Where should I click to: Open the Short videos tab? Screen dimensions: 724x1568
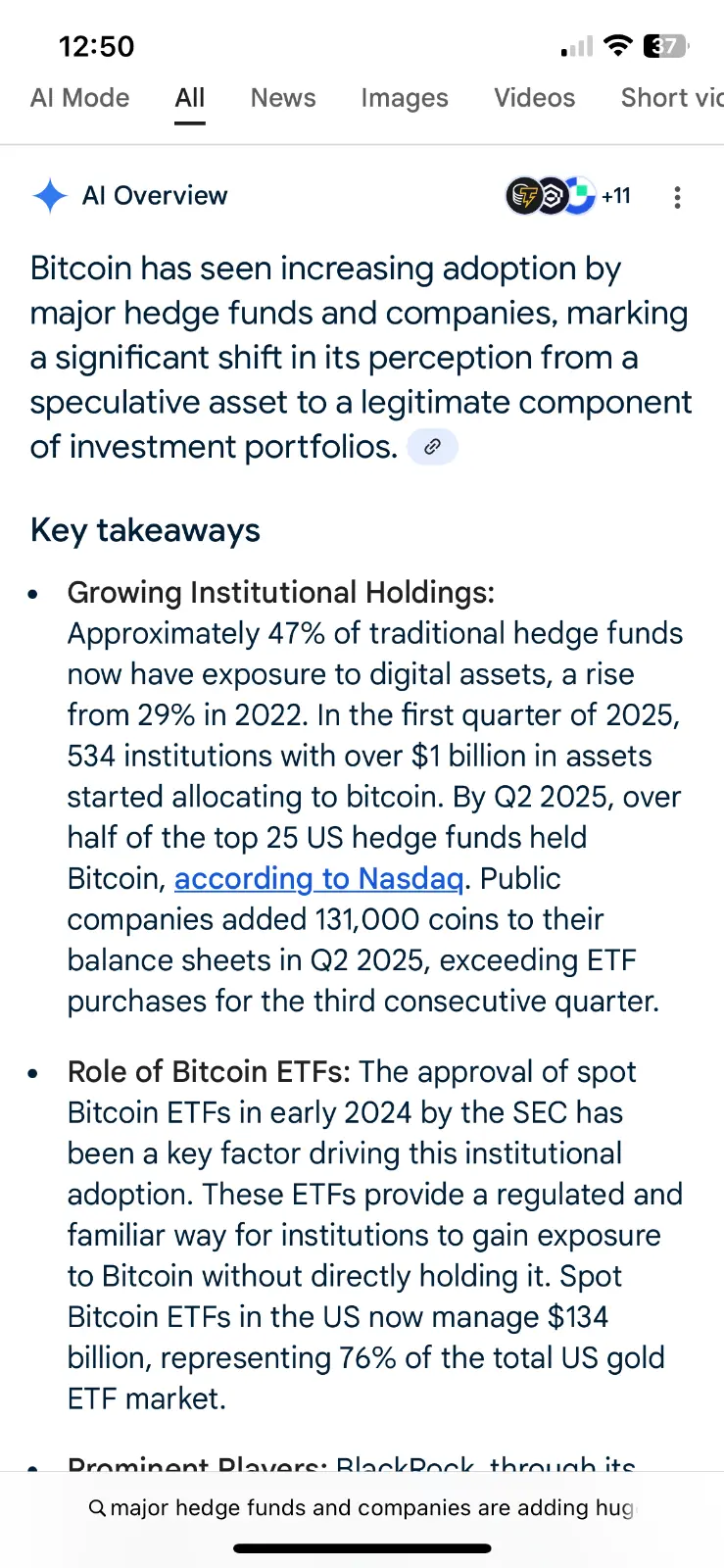click(671, 98)
